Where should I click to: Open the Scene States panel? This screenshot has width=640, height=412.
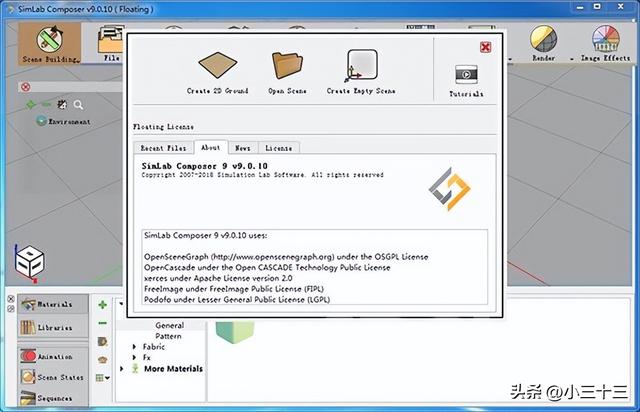coord(53,377)
